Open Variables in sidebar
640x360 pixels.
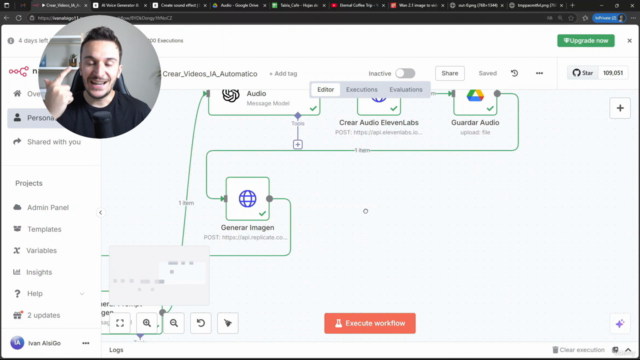(x=42, y=251)
